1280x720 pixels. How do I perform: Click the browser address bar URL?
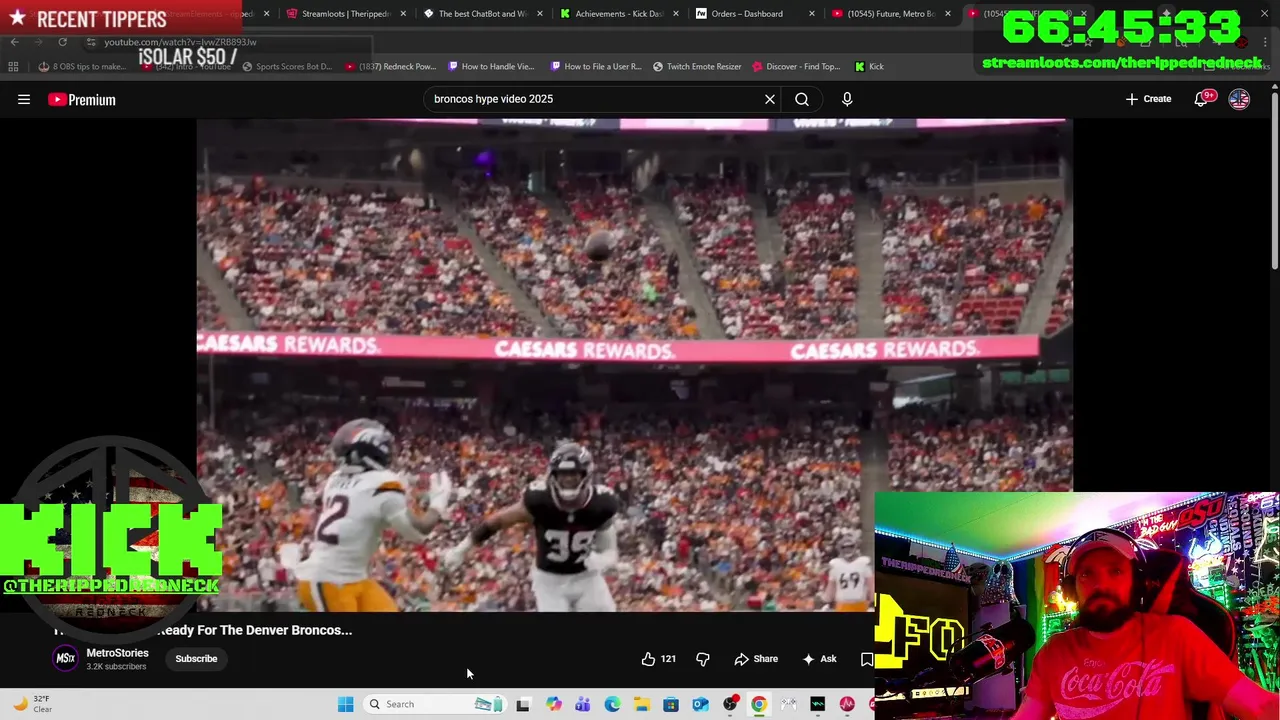click(x=180, y=42)
